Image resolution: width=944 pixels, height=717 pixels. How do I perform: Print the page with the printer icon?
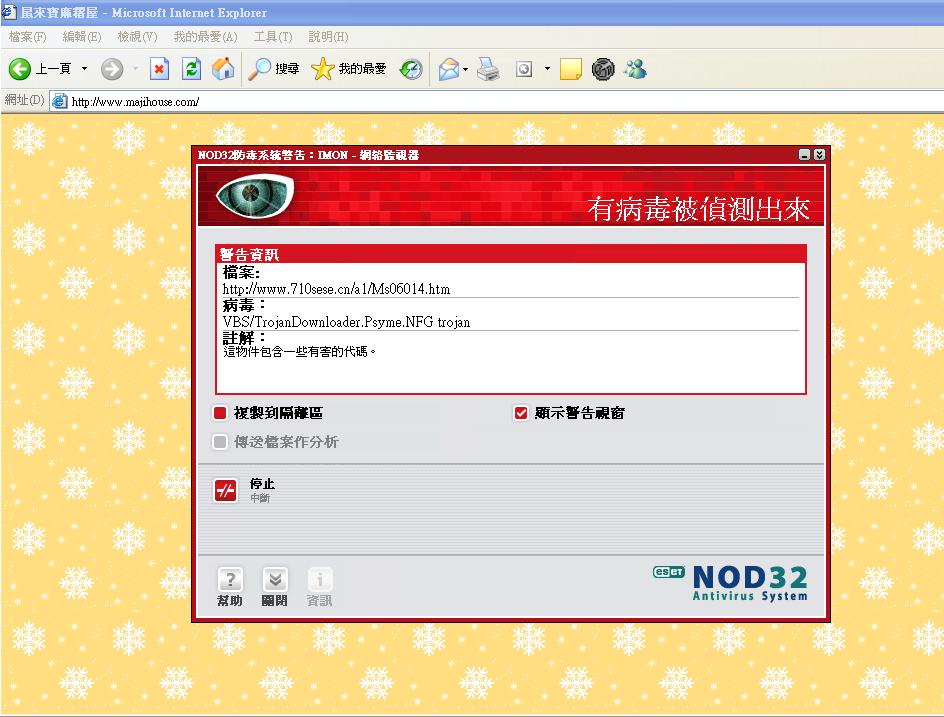click(x=488, y=69)
